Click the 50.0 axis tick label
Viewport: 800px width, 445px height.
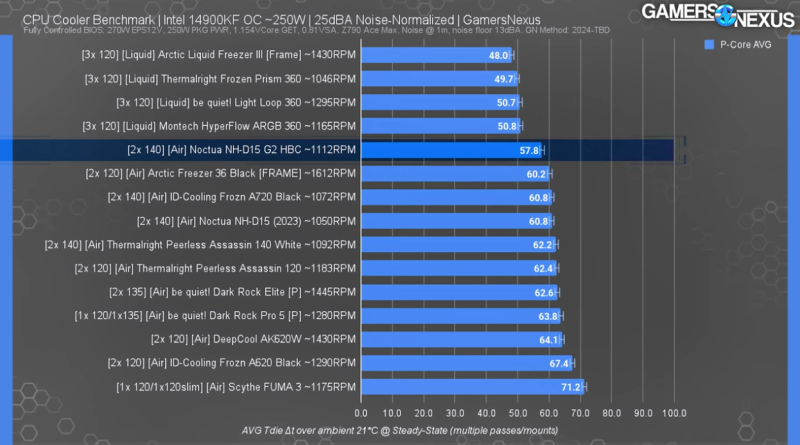coord(518,413)
